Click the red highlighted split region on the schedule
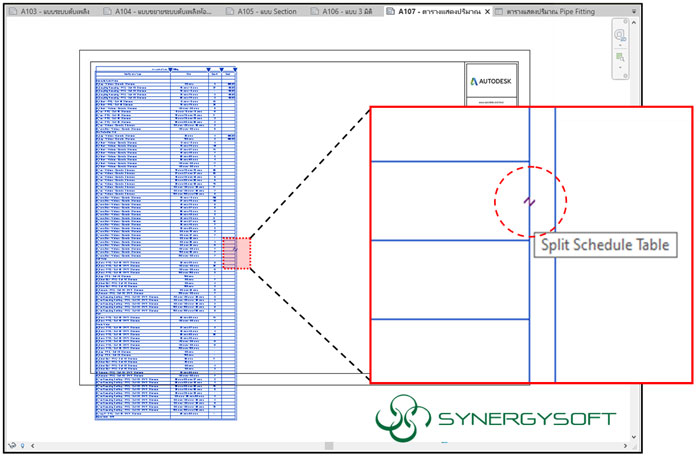700x457 pixels. (x=237, y=253)
